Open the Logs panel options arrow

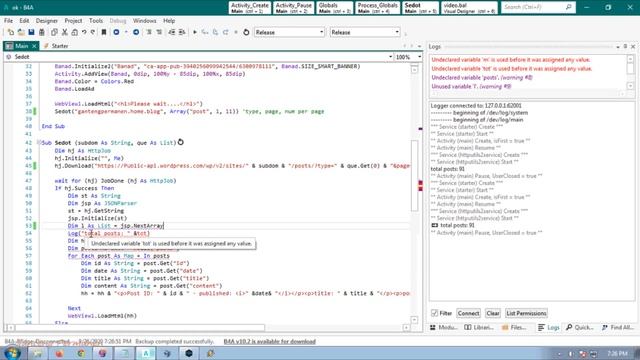pyautogui.click(x=618, y=47)
